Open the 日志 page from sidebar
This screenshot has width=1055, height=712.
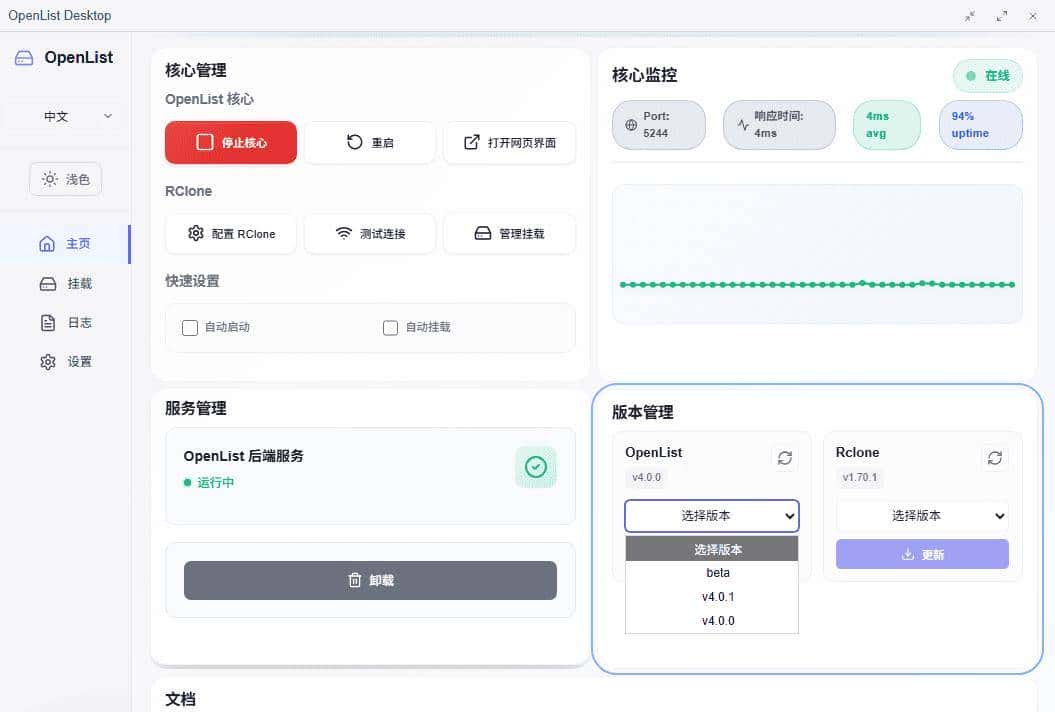66,322
